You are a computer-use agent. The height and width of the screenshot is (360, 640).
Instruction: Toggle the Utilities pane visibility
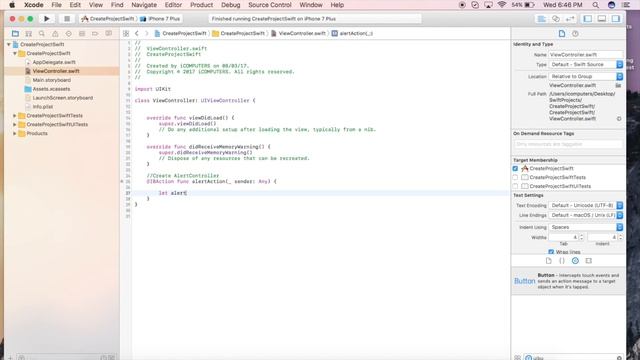coord(616,19)
